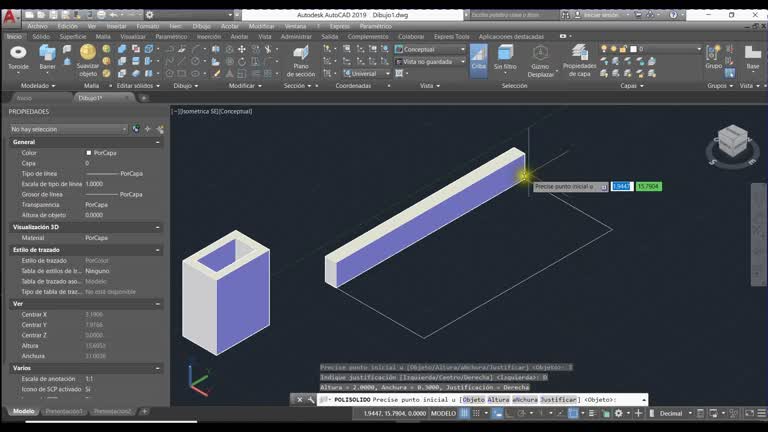768x432 pixels.
Task: Toggle dynamic input in status bar
Action: point(497,413)
